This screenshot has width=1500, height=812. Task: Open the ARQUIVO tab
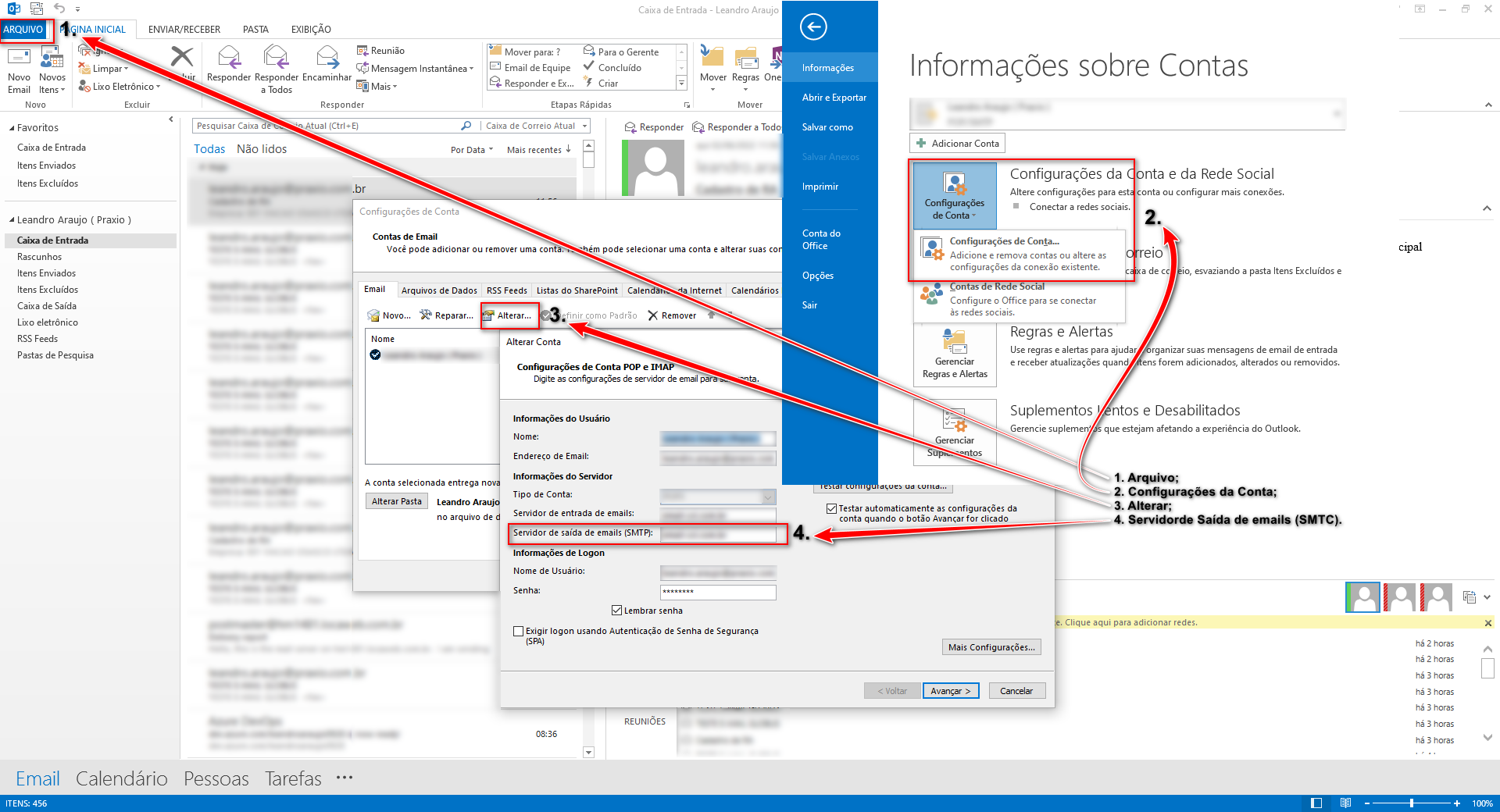23,30
